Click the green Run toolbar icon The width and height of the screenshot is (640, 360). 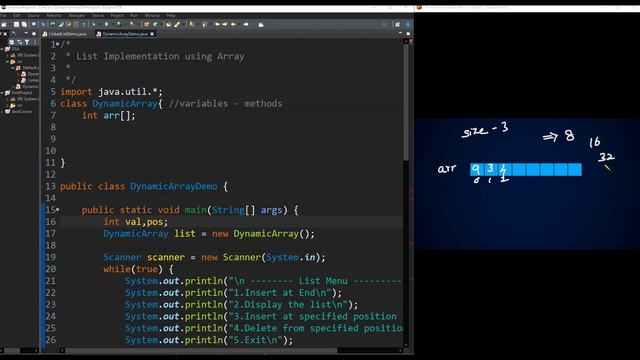[106, 24]
